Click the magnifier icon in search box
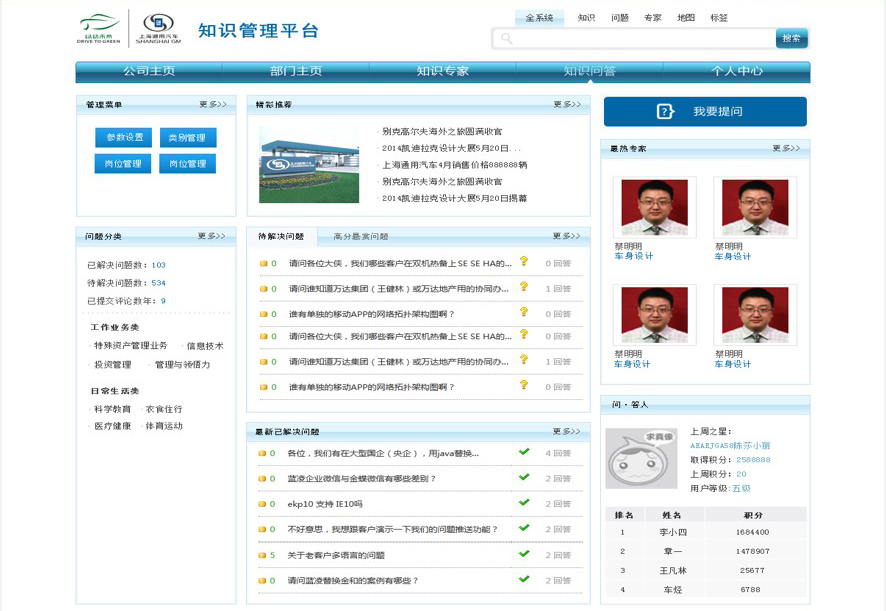The image size is (886, 611). 507,39
